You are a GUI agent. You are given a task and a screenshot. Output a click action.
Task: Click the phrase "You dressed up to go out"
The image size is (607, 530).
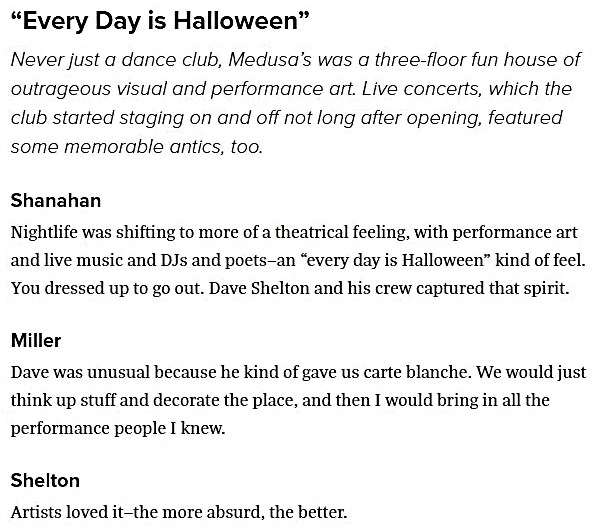pos(107,288)
